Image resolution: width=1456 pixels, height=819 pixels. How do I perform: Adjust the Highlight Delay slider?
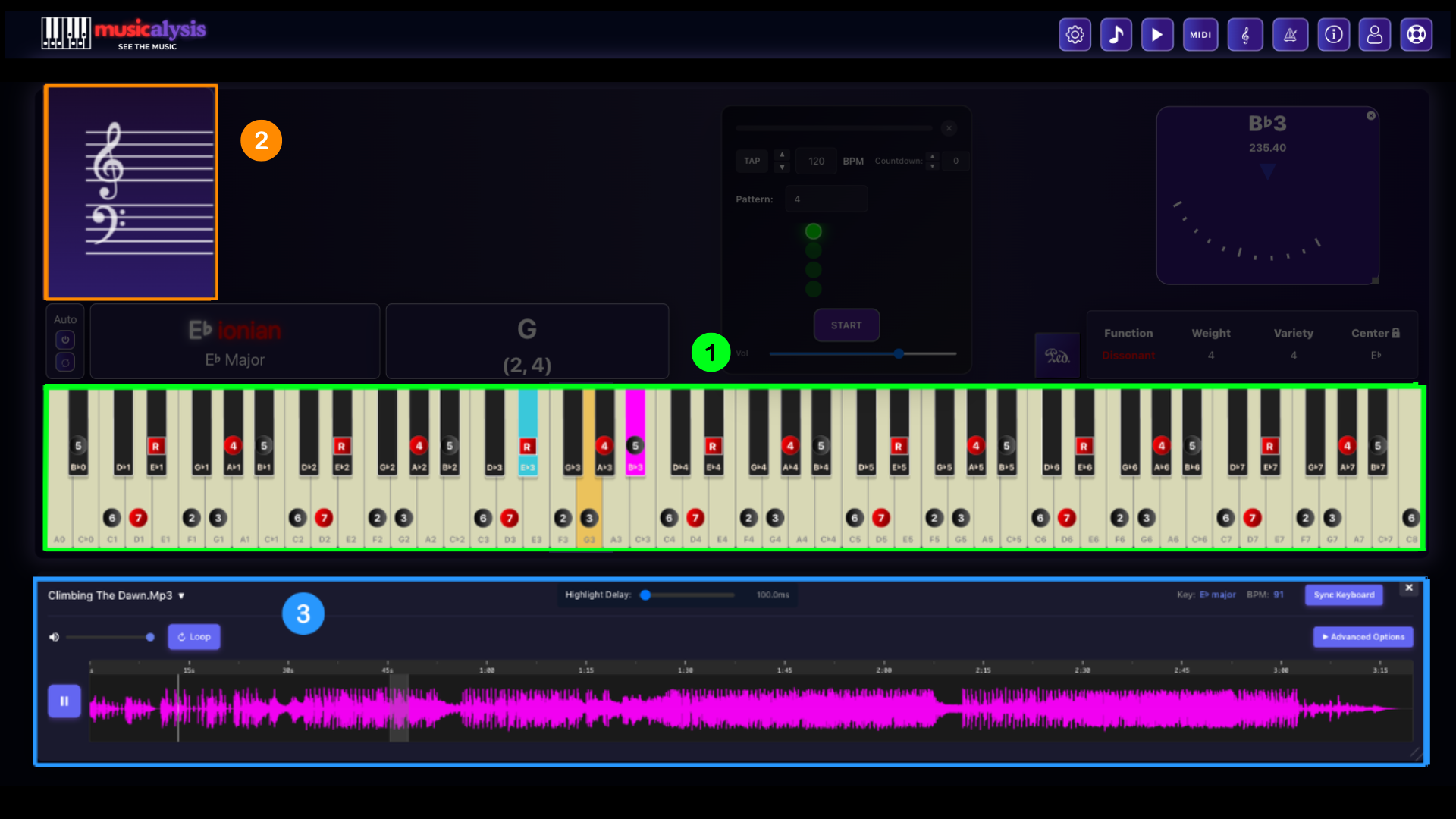coord(646,595)
